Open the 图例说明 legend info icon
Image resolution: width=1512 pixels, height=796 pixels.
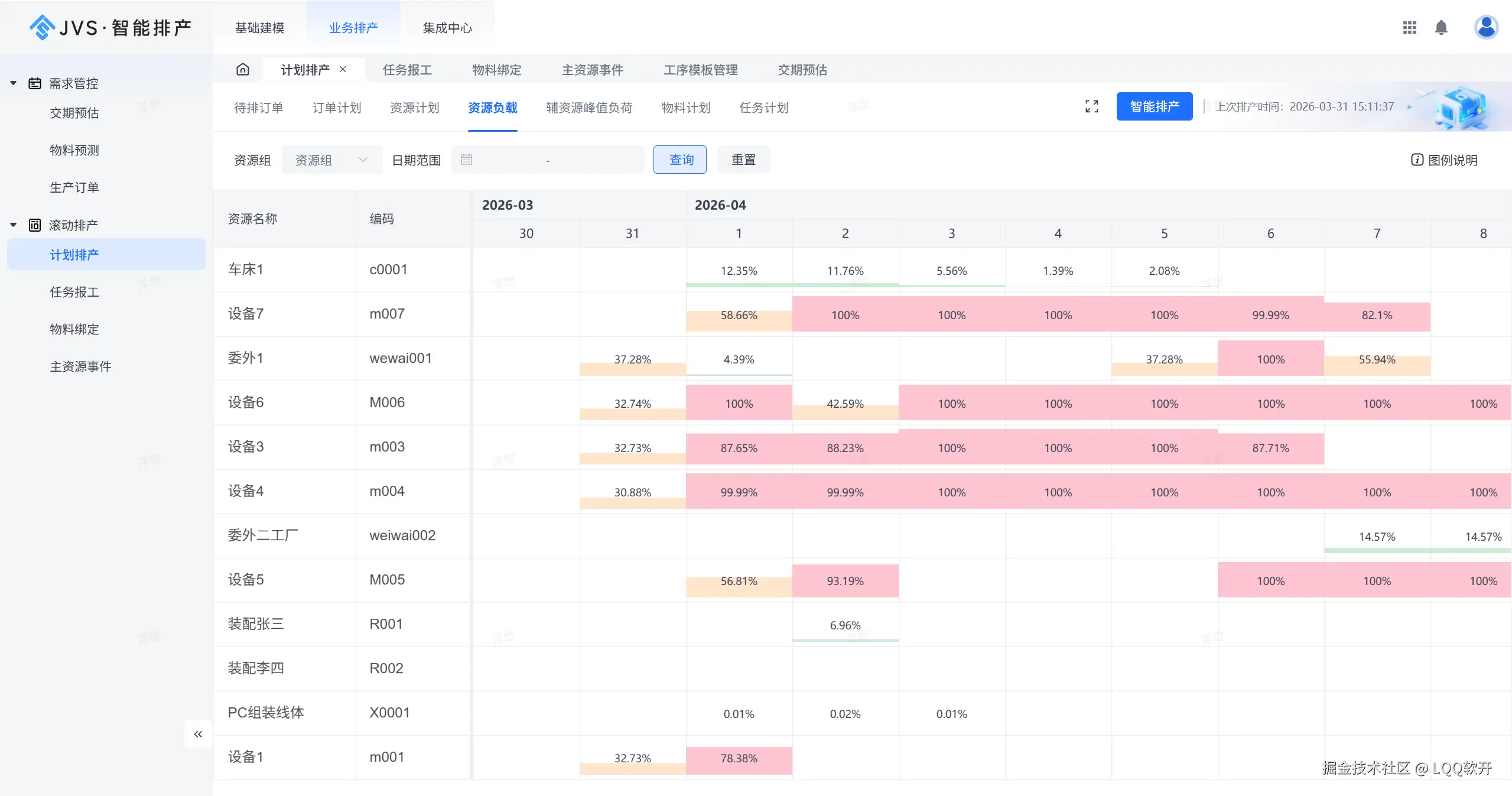pyautogui.click(x=1417, y=160)
